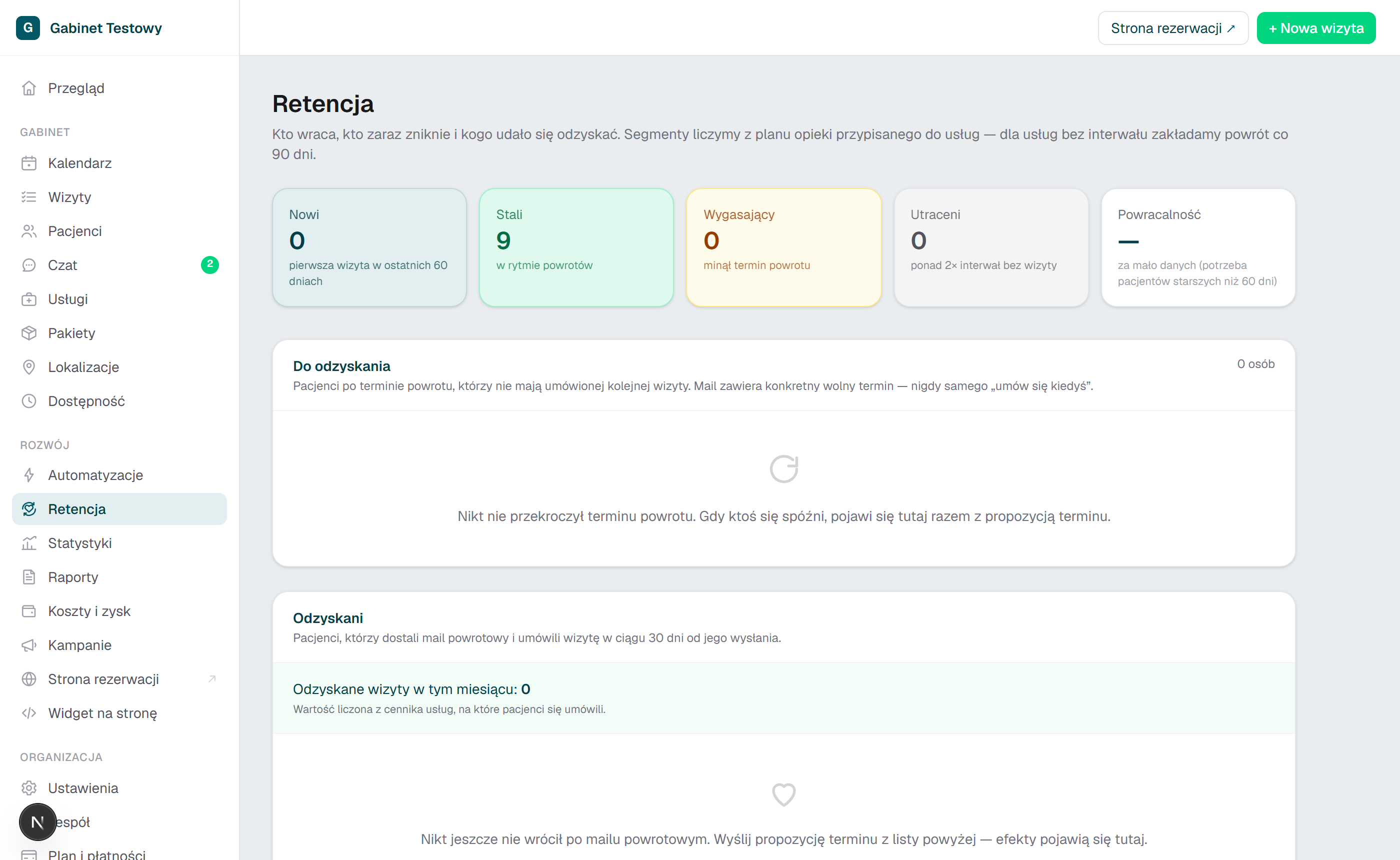Click the Koszty i zysk wallet icon
1400x860 pixels.
coord(29,611)
